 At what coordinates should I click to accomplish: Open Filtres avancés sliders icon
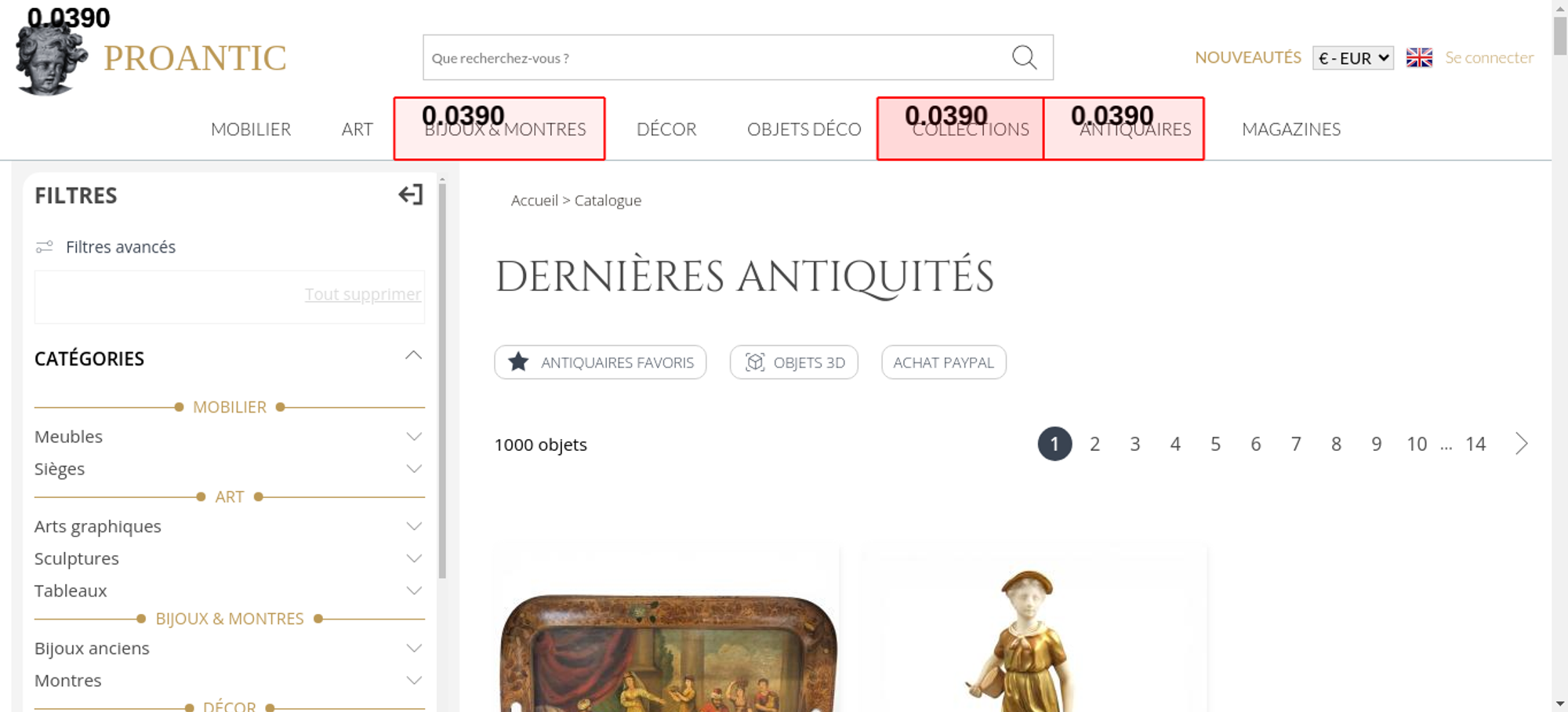[45, 247]
